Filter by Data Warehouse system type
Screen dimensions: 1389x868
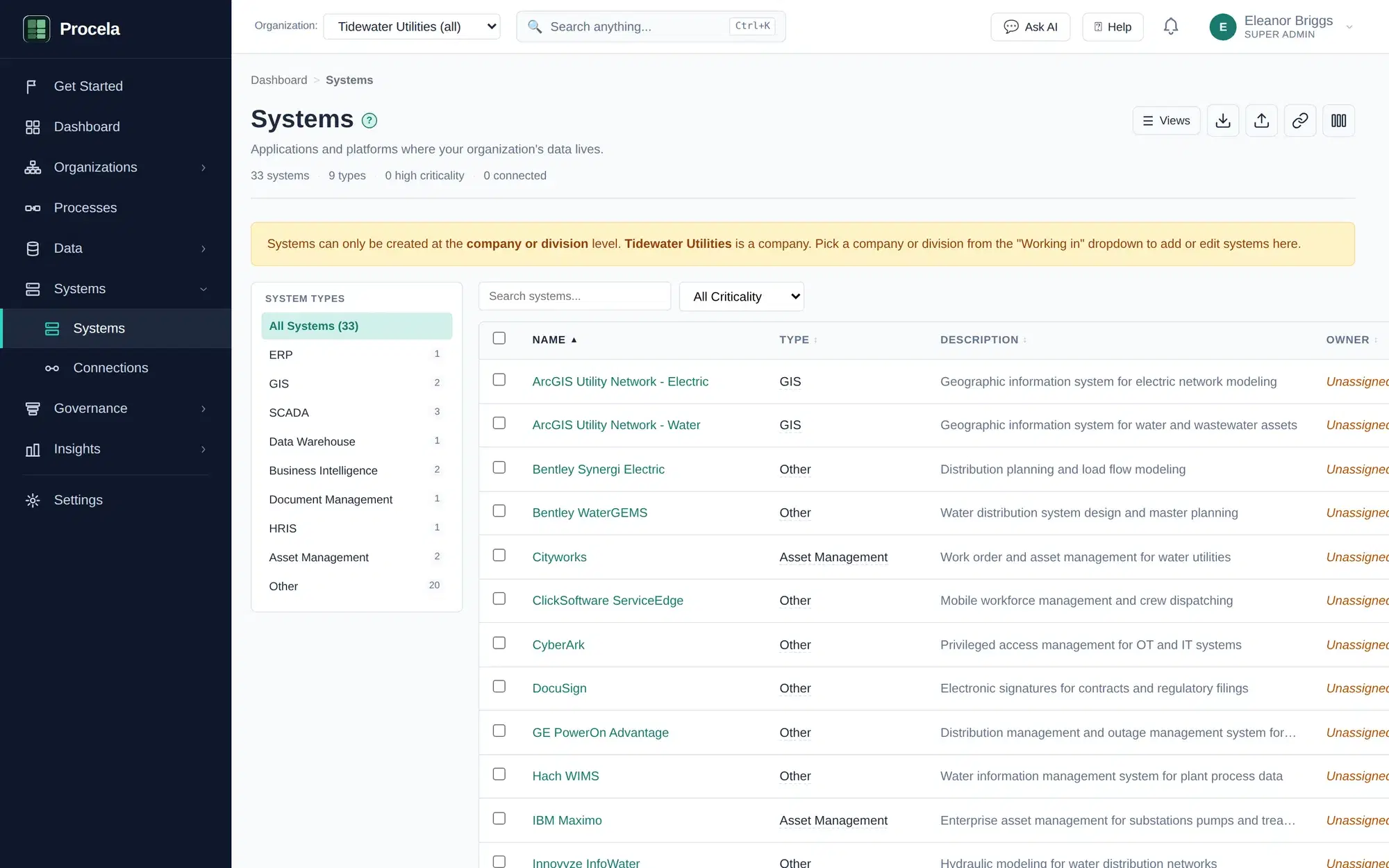(356, 442)
